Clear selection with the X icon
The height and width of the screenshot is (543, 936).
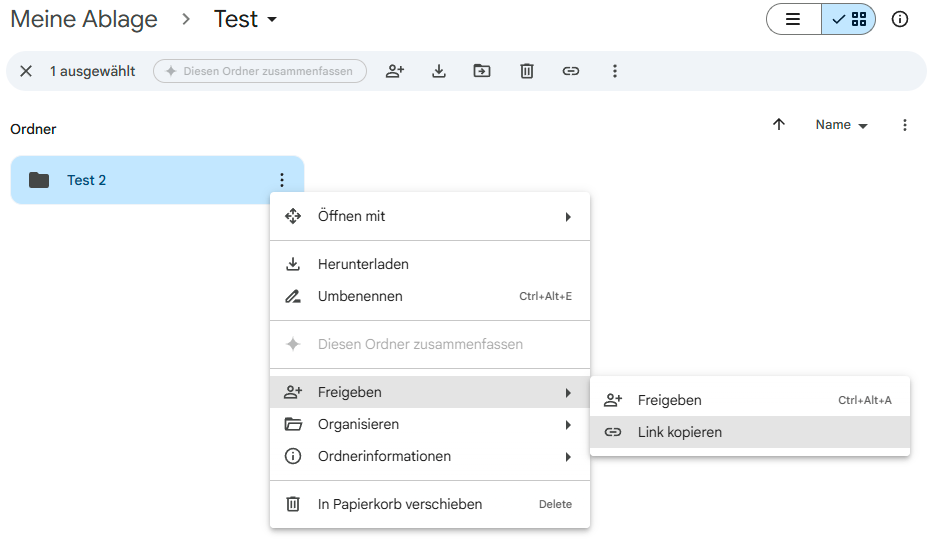click(x=26, y=71)
